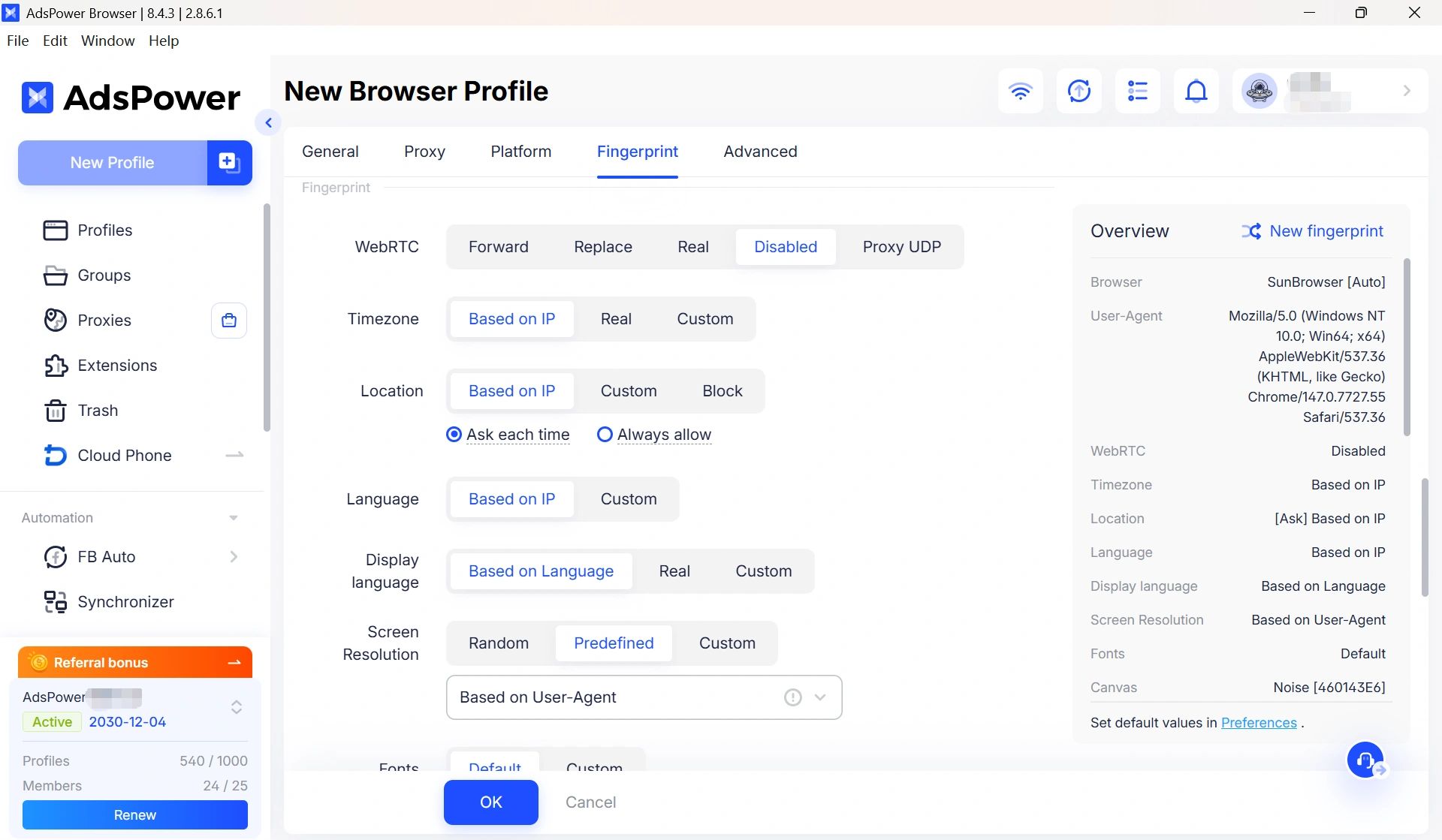The width and height of the screenshot is (1442, 840).
Task: Set Screen Resolution to Random
Action: click(x=499, y=643)
